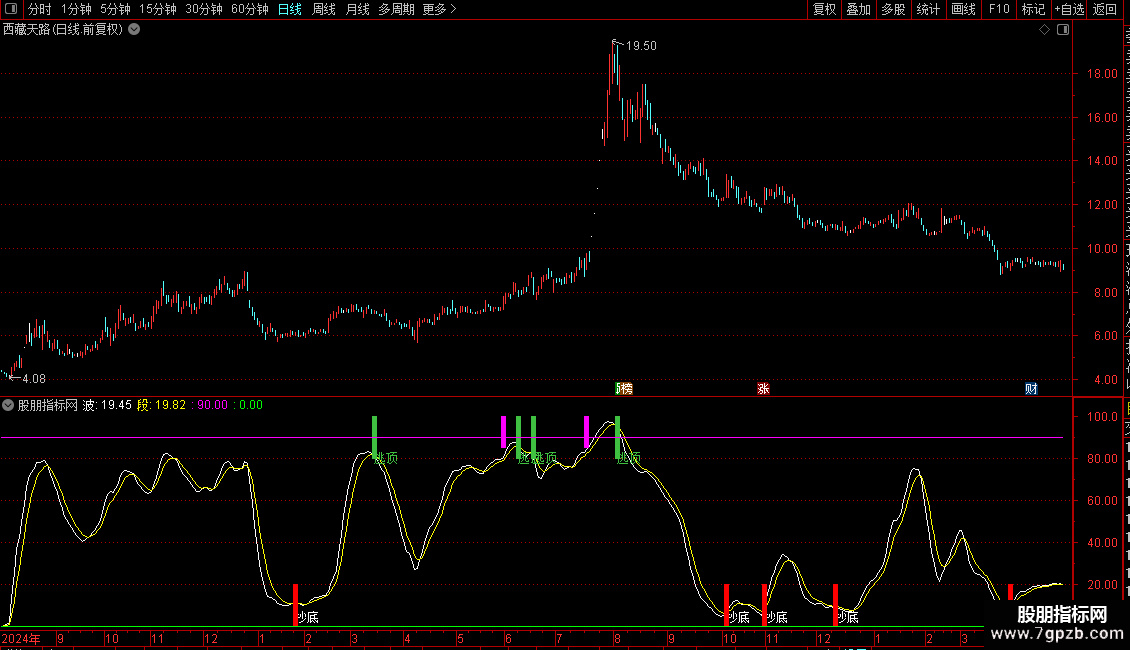The height and width of the screenshot is (650, 1130).
Task: Click the blue 财 marker icon
Action: pos(1031,389)
